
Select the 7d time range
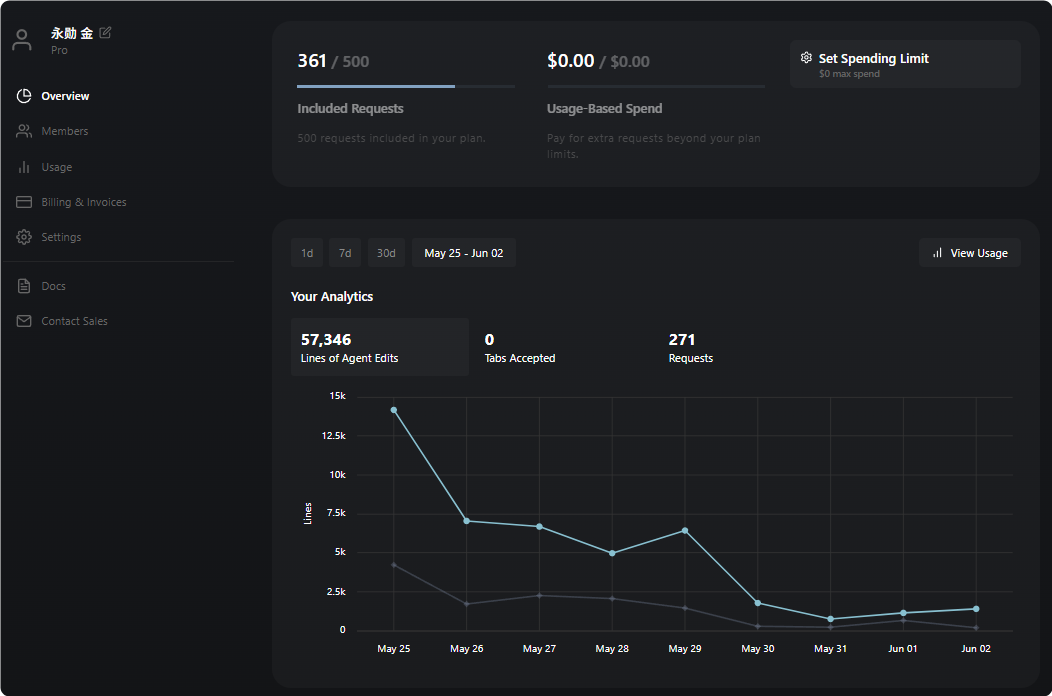[x=345, y=253]
